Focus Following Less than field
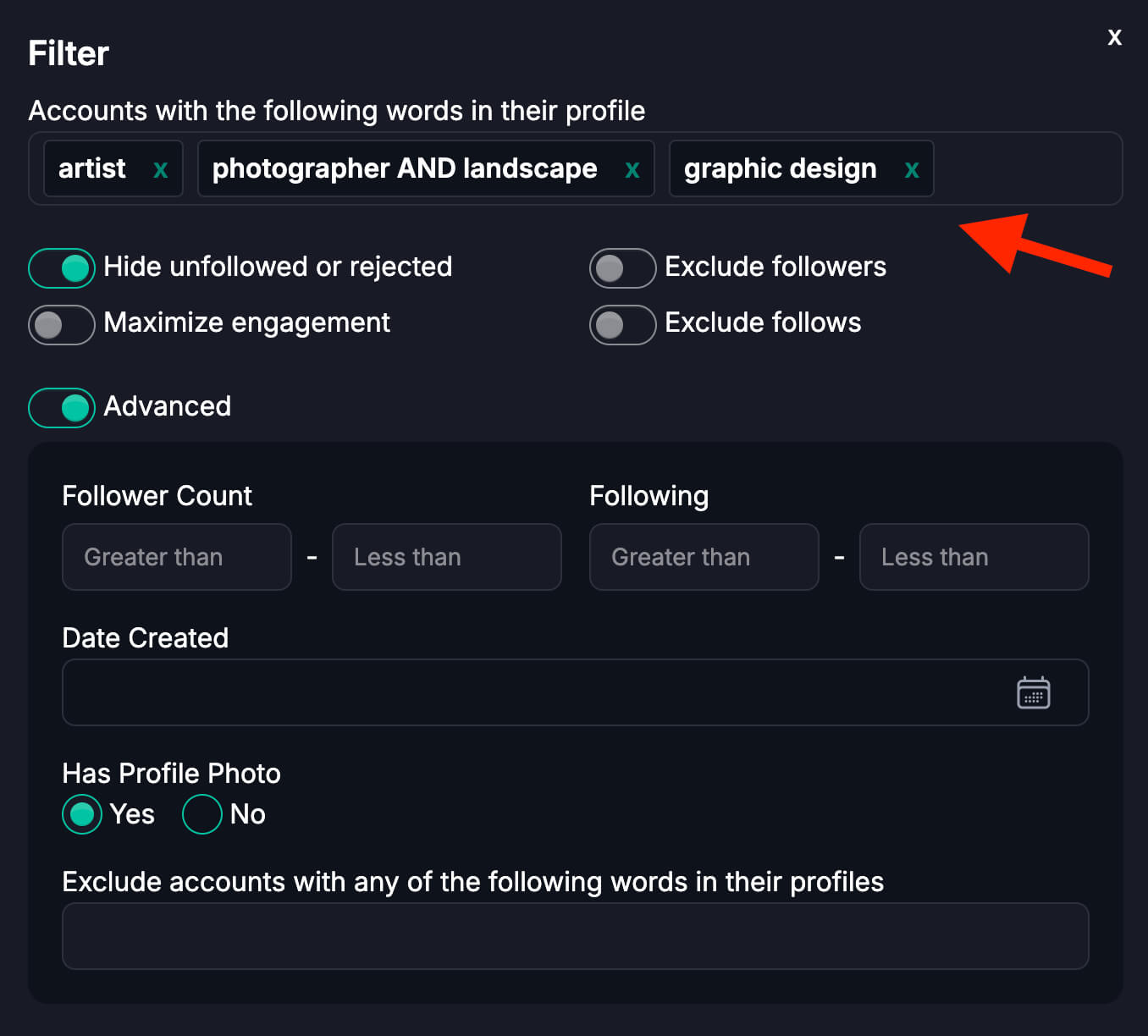The image size is (1148, 1036). [x=974, y=557]
